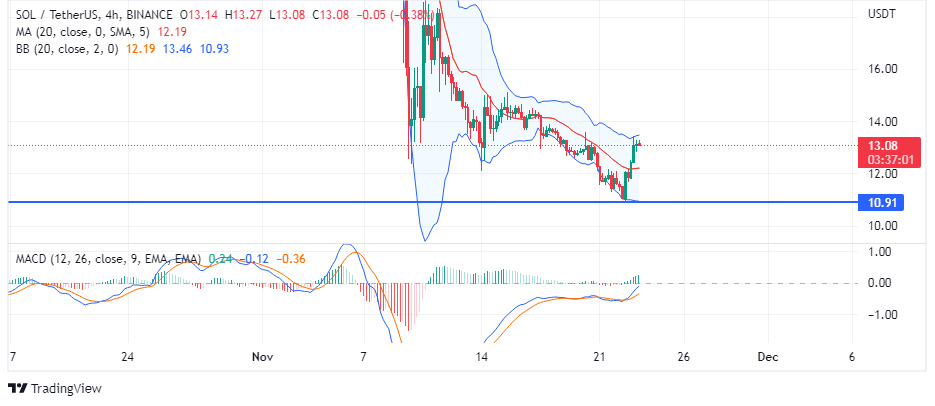Click the 16.00 price axis label
935x406 pixels.
883,69
